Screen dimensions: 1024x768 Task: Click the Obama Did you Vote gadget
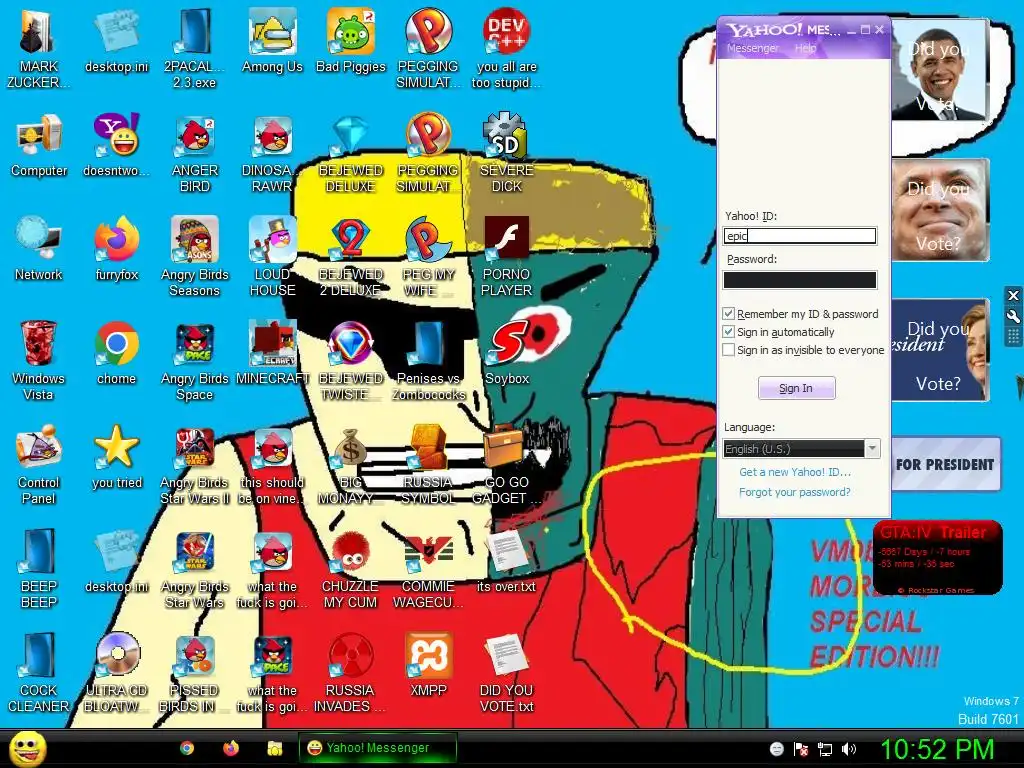point(940,71)
